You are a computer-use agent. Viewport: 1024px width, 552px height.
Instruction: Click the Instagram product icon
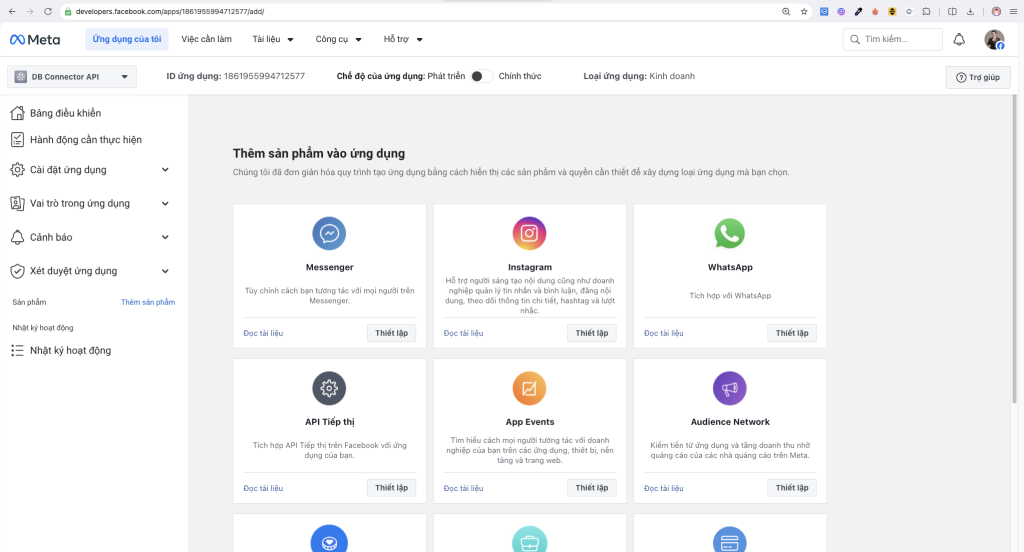[x=529, y=233]
